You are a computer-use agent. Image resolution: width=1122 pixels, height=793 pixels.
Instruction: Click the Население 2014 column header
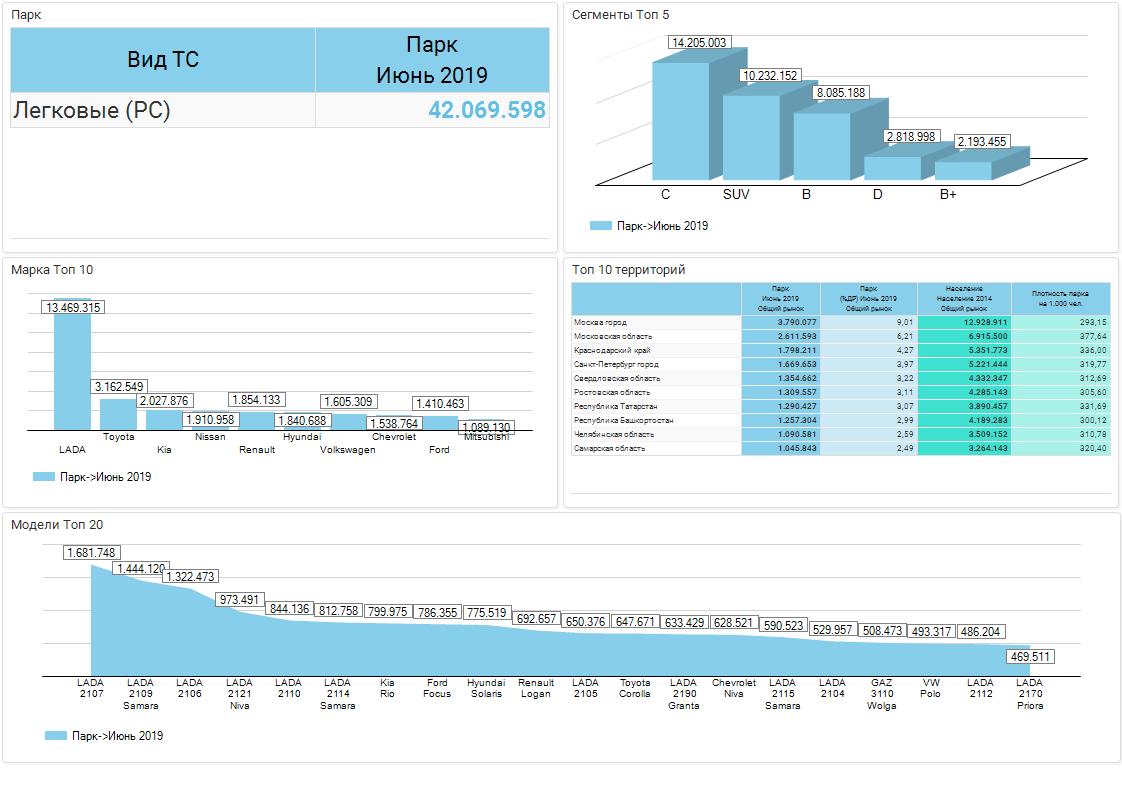click(x=964, y=298)
